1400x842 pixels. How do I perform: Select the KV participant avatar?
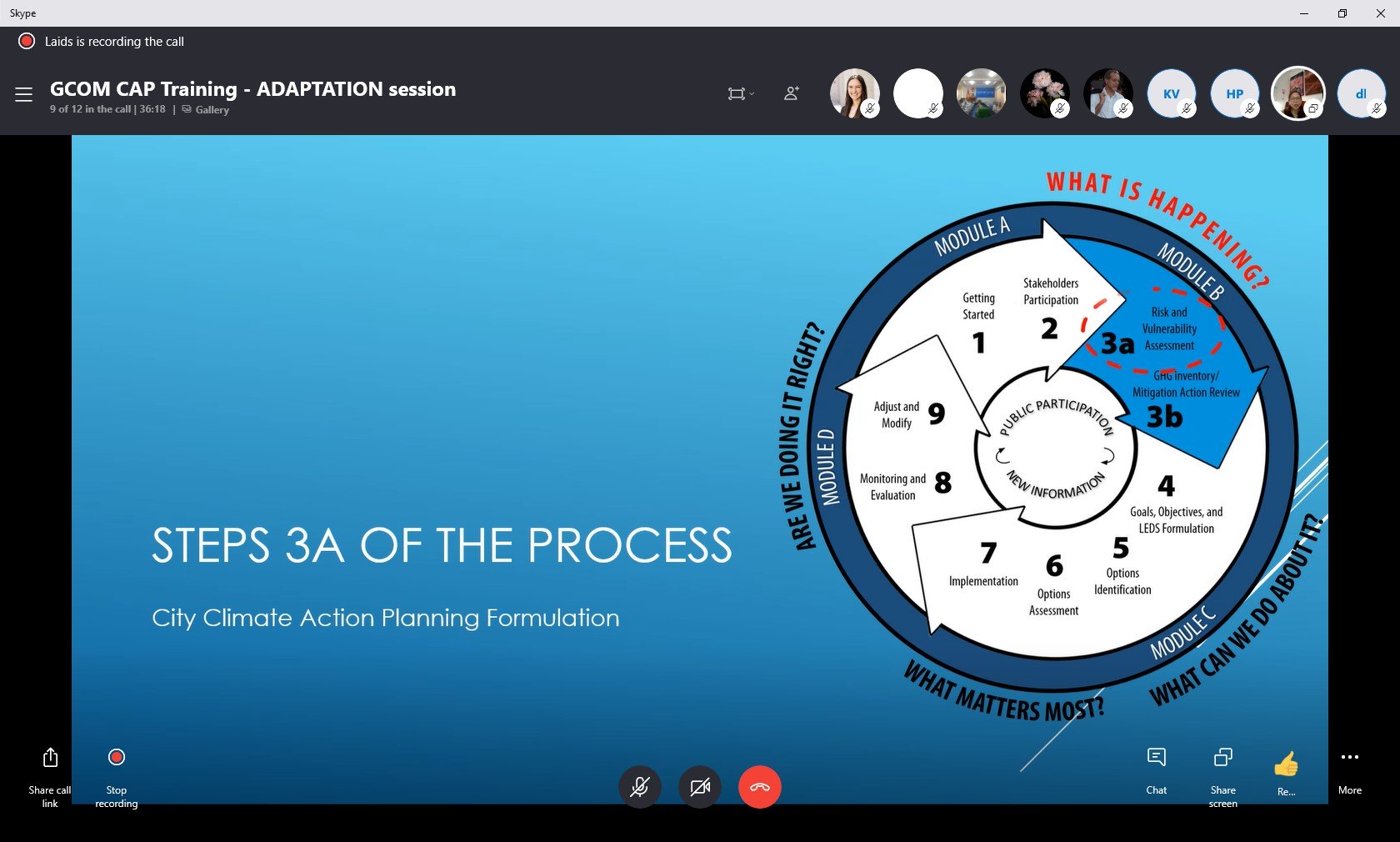1171,93
